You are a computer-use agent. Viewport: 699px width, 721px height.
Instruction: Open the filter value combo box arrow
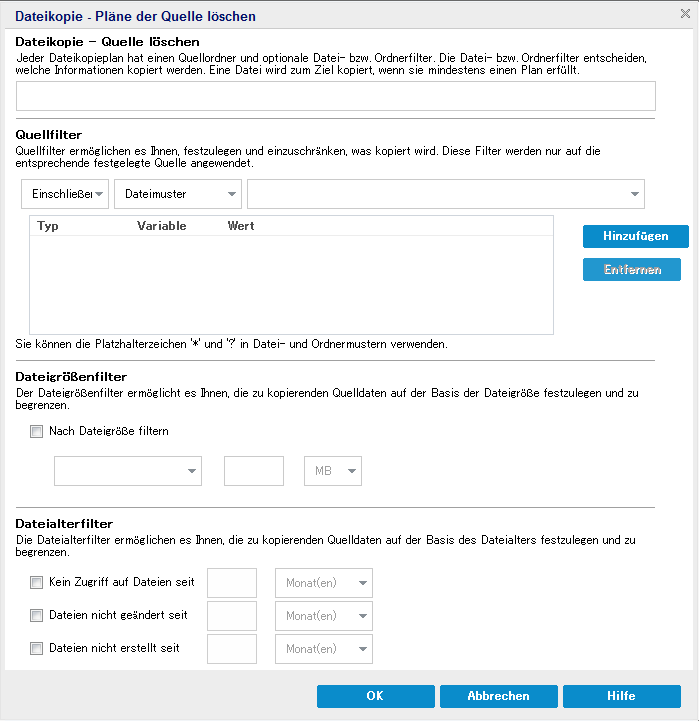635,193
